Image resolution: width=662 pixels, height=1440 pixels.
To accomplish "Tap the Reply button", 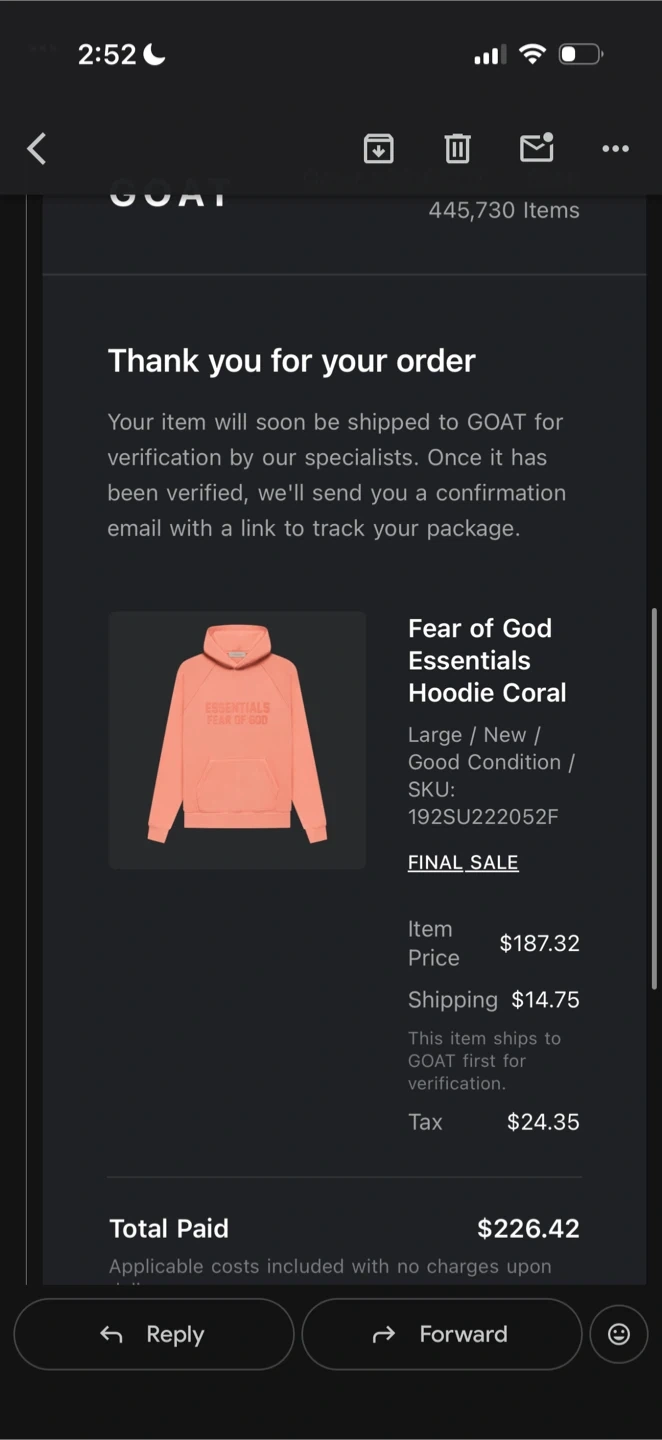I will pyautogui.click(x=154, y=1334).
